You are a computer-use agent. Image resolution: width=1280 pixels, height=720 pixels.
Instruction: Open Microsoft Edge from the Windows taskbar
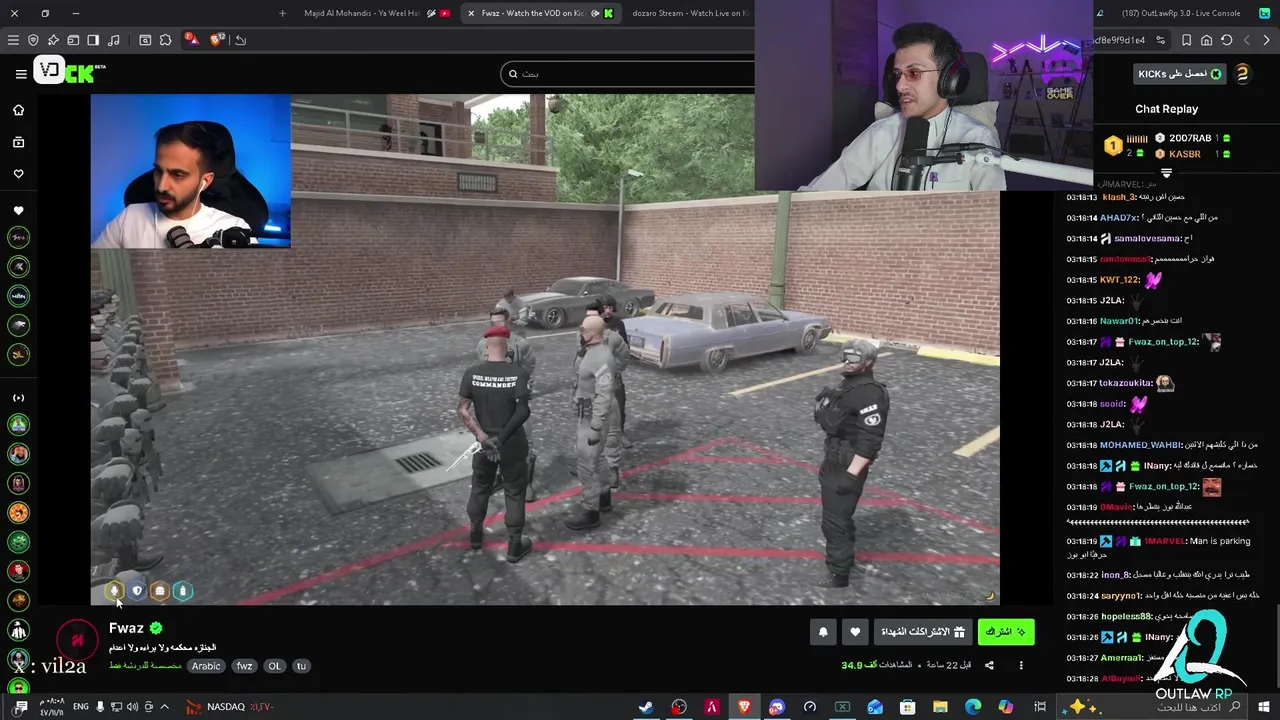pyautogui.click(x=973, y=707)
